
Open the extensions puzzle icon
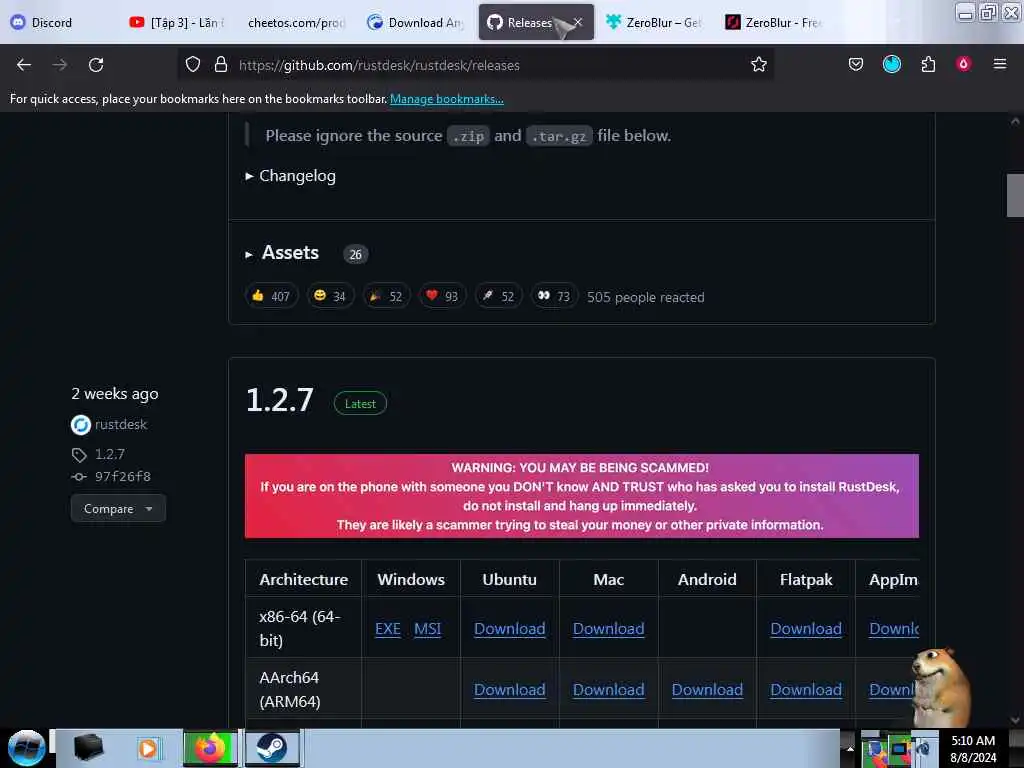928,64
